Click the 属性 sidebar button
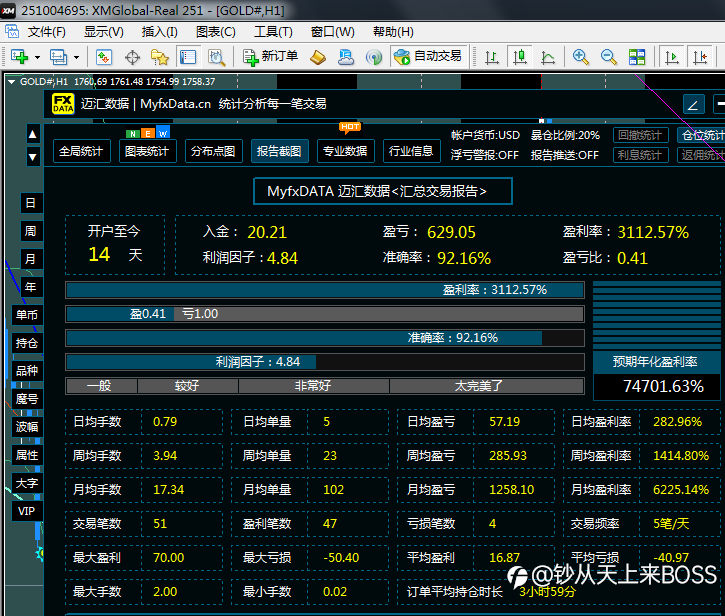 point(28,455)
